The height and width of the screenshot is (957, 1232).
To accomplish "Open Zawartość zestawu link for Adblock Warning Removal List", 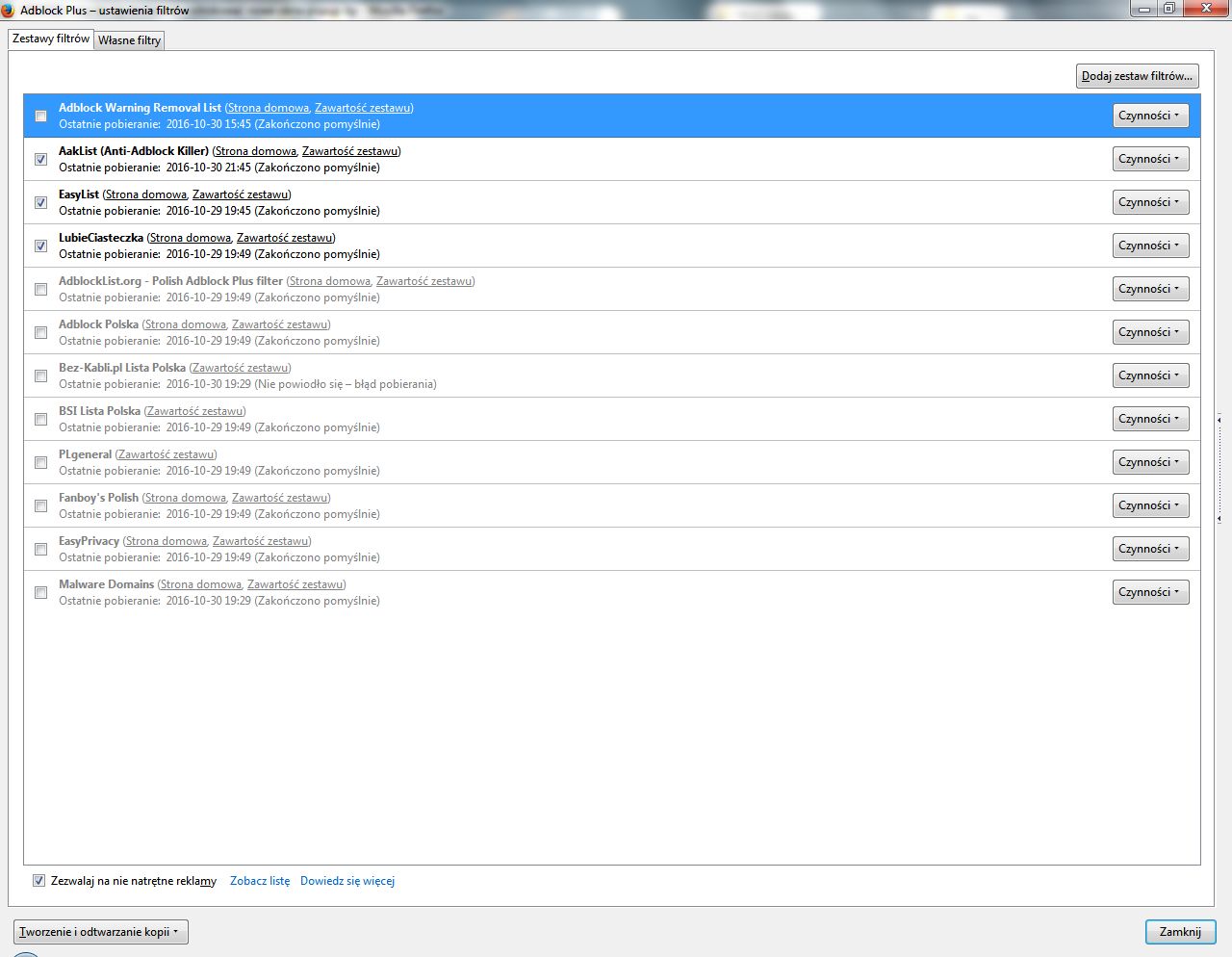I will (x=363, y=108).
